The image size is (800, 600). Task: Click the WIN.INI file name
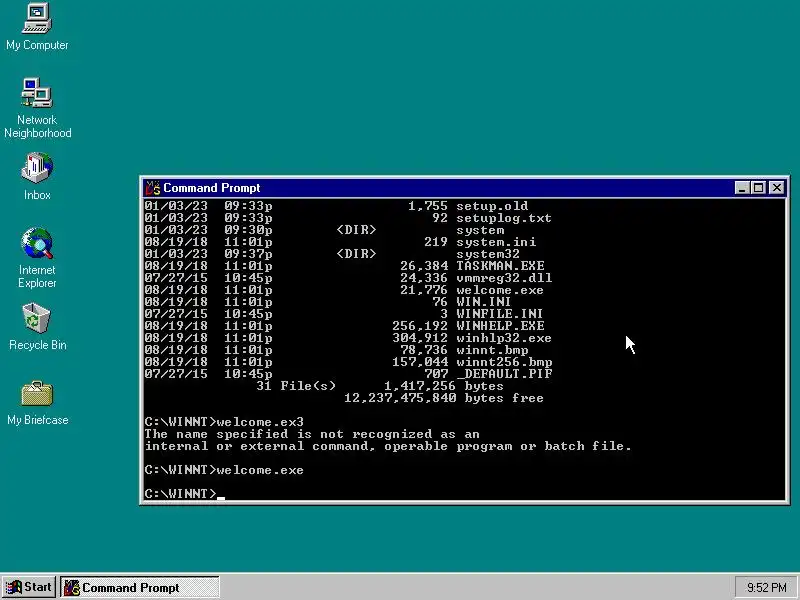[x=484, y=302]
